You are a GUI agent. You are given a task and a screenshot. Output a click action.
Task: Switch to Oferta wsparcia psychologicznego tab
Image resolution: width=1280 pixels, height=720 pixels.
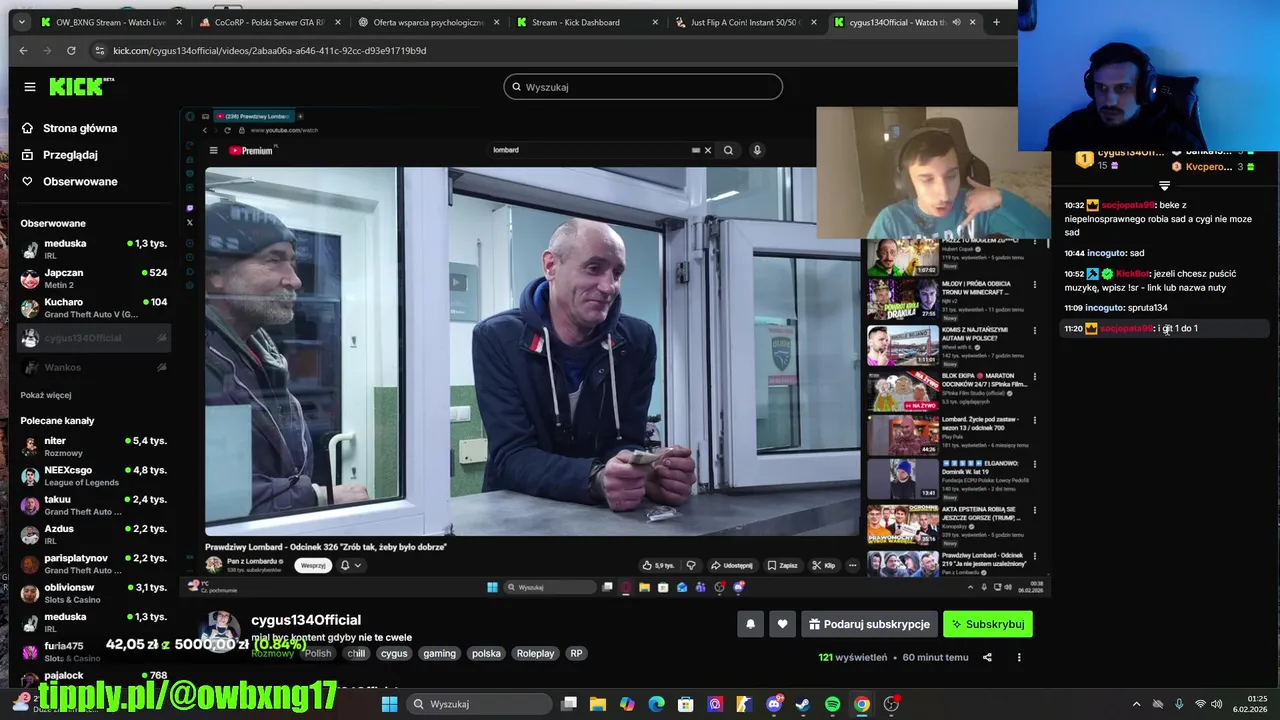click(428, 22)
